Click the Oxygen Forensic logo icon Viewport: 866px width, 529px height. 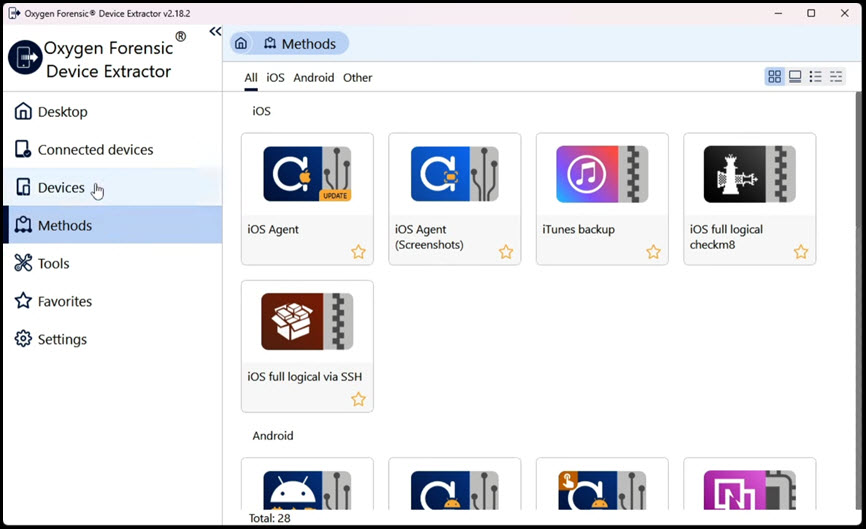click(25, 57)
